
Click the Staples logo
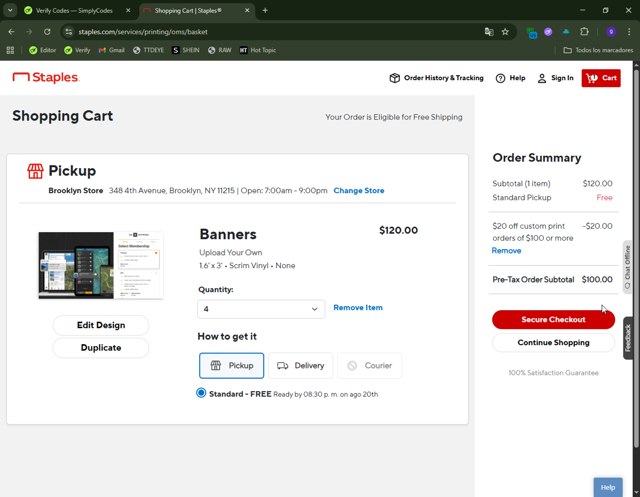pos(46,77)
